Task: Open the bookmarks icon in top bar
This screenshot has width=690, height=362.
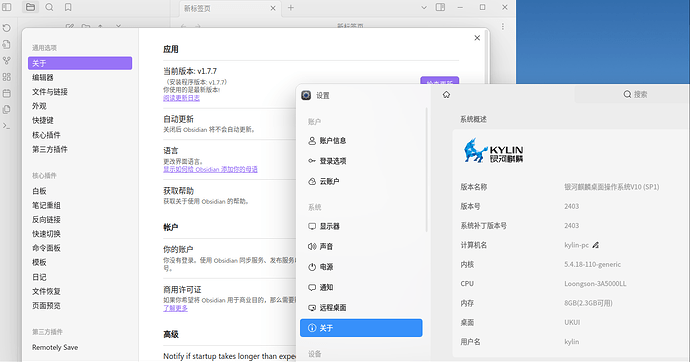Action: coord(68,7)
